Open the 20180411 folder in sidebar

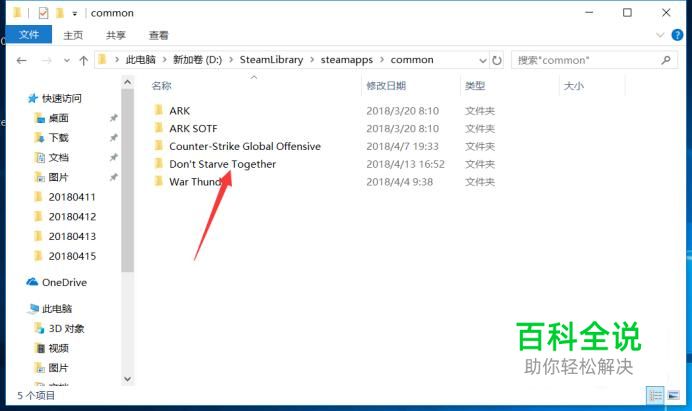72,197
